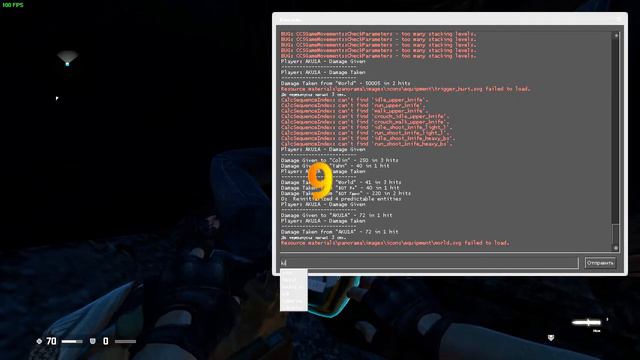Select the 'Damage Given to "Tahn"' 40 in 1 hit line
Screen dimensions: 640x360
point(335,166)
